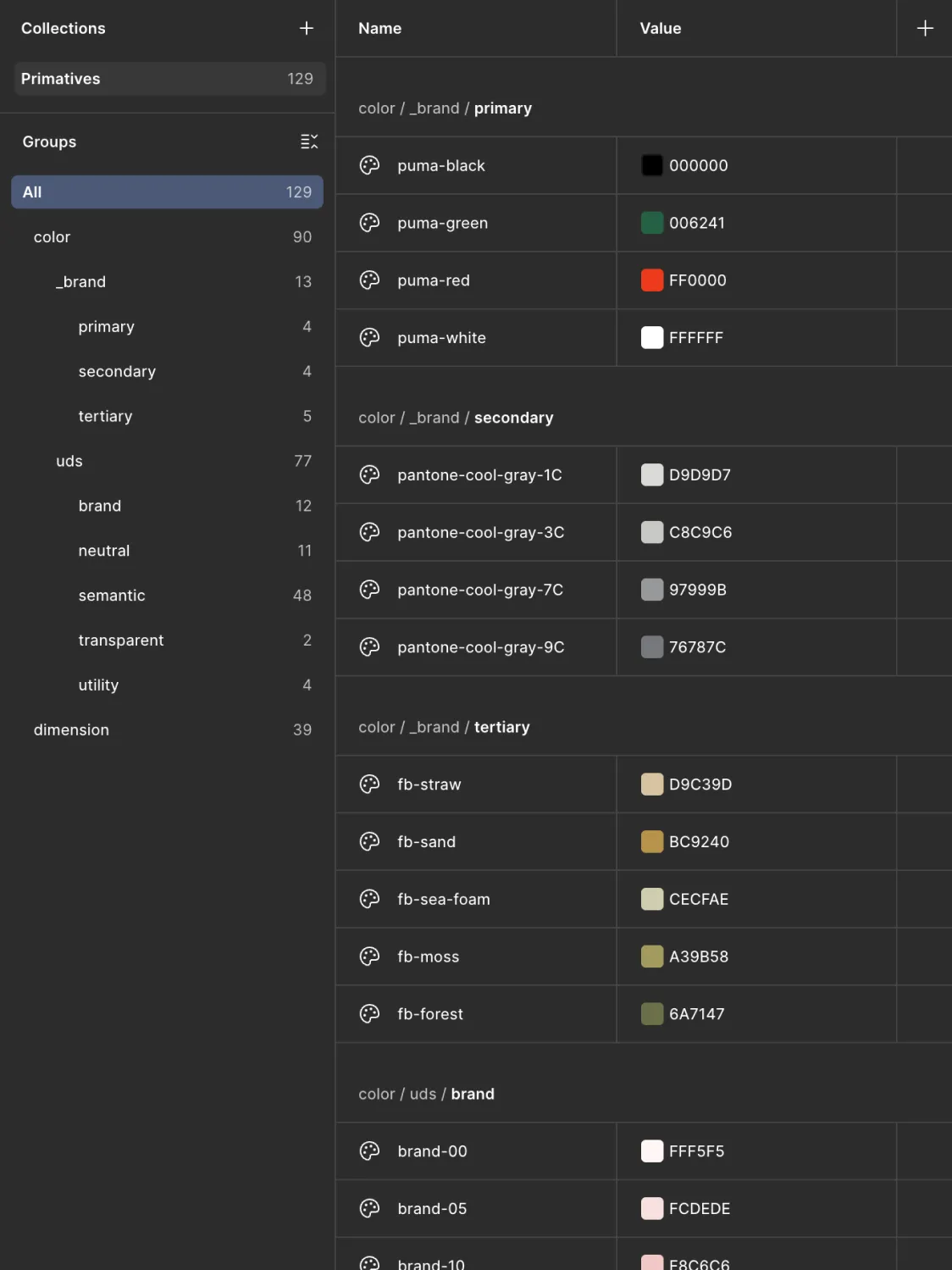952x1270 pixels.
Task: Edit the fb-moss variable name
Action: (x=429, y=957)
